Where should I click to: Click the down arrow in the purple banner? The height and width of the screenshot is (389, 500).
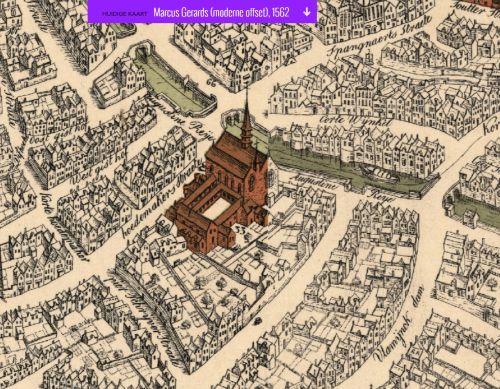[x=307, y=12]
